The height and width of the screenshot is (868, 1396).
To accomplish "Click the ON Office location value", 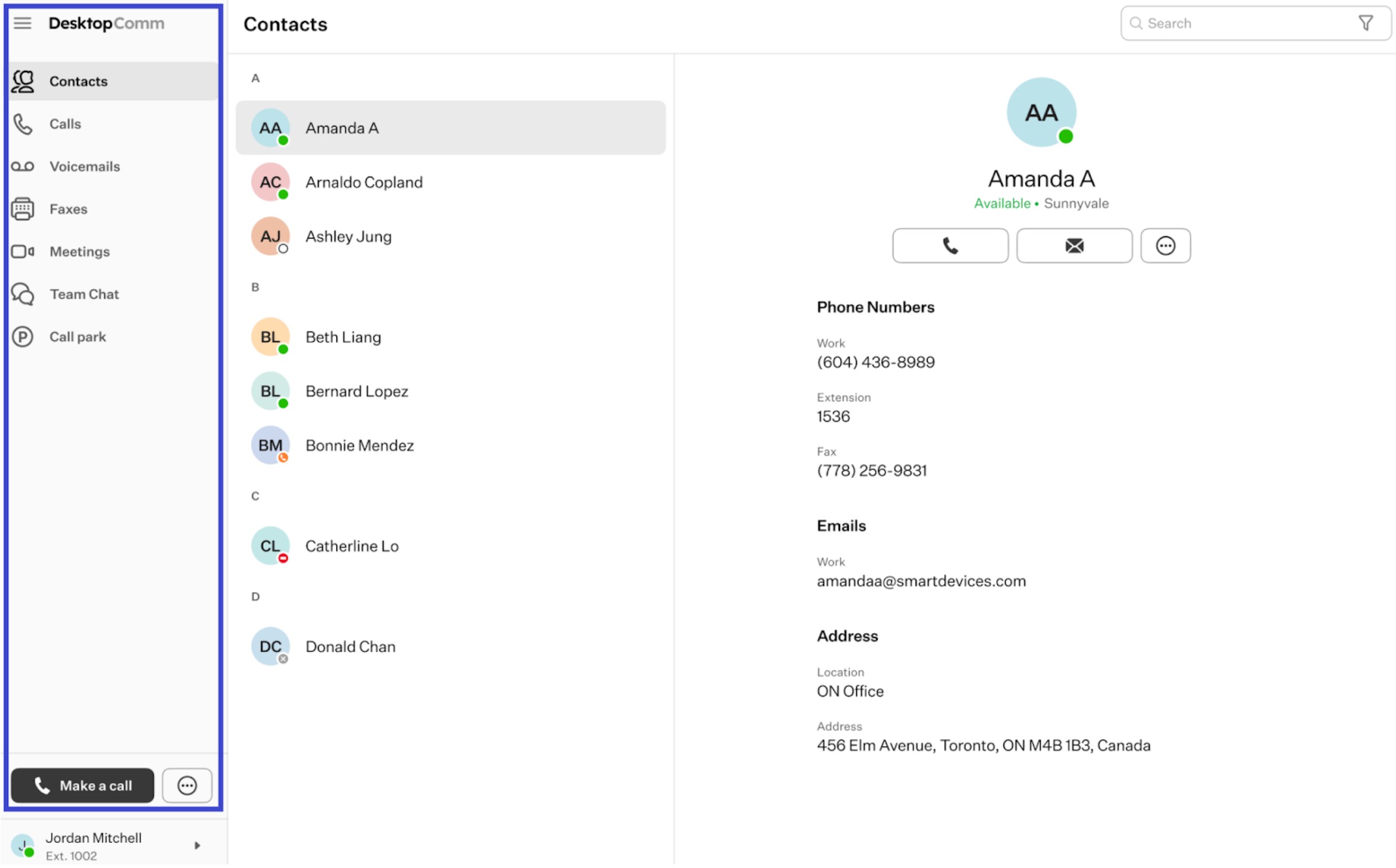I will [x=850, y=692].
